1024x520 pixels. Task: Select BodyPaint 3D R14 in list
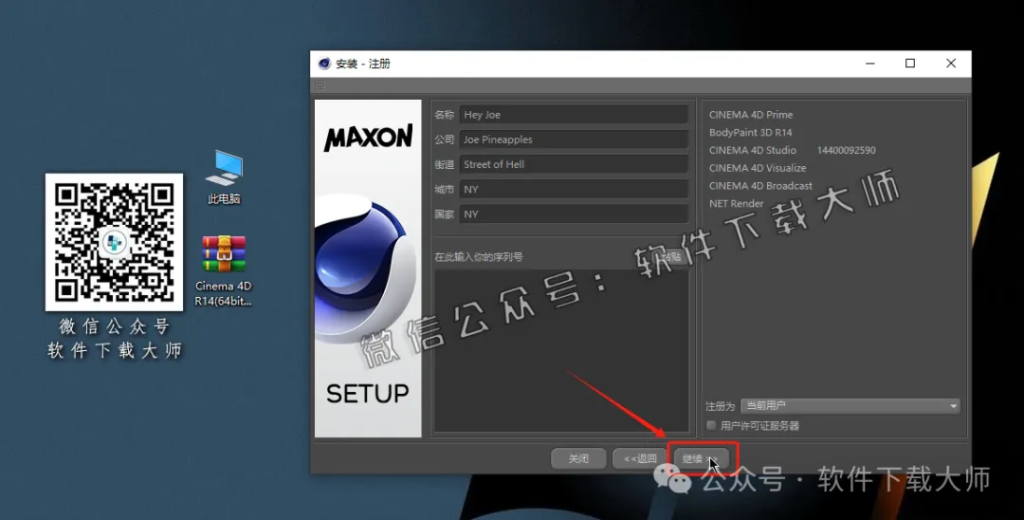point(750,132)
